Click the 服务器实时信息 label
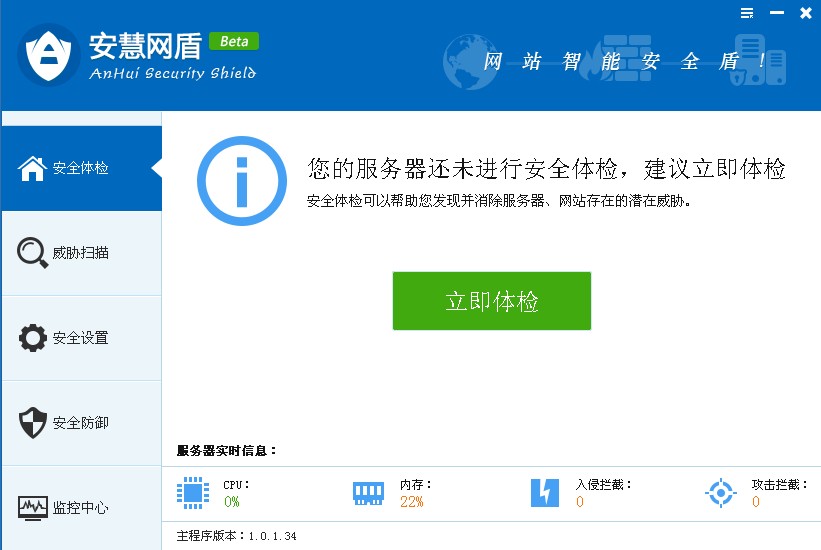821x550 pixels. click(x=226, y=450)
